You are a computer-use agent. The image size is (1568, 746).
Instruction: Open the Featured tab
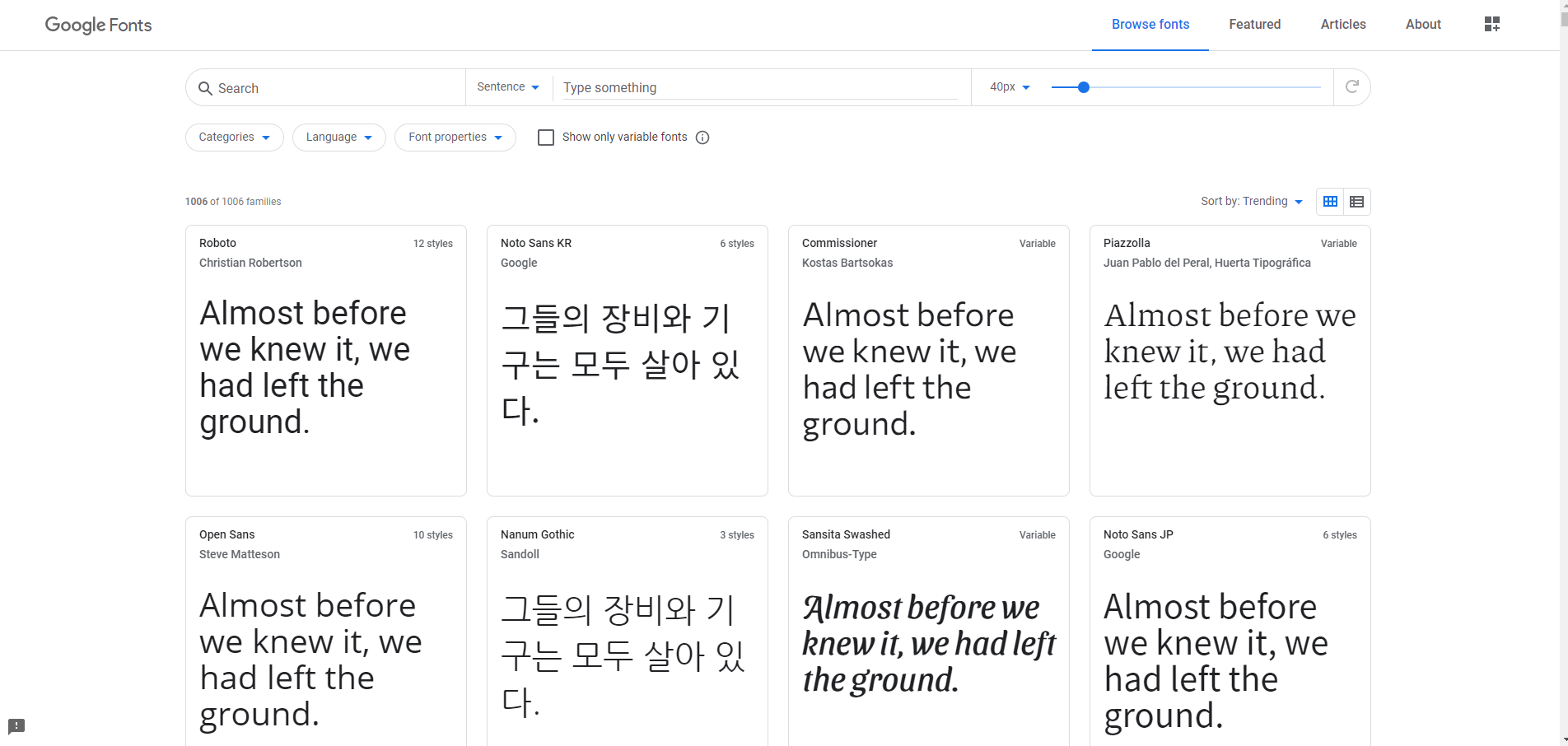tap(1254, 25)
